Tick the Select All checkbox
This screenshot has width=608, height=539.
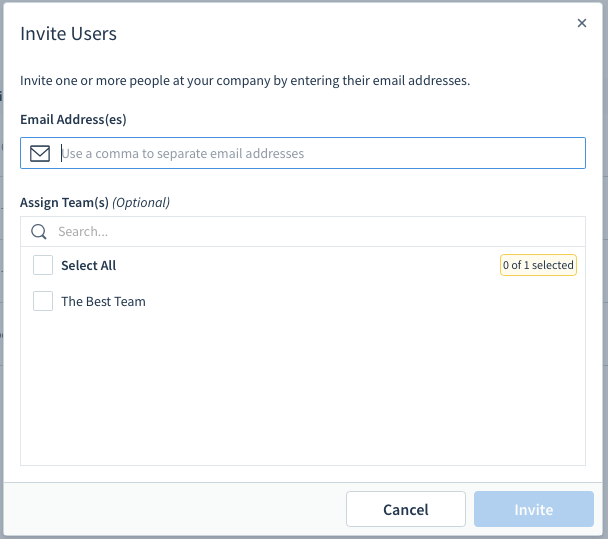click(x=43, y=265)
